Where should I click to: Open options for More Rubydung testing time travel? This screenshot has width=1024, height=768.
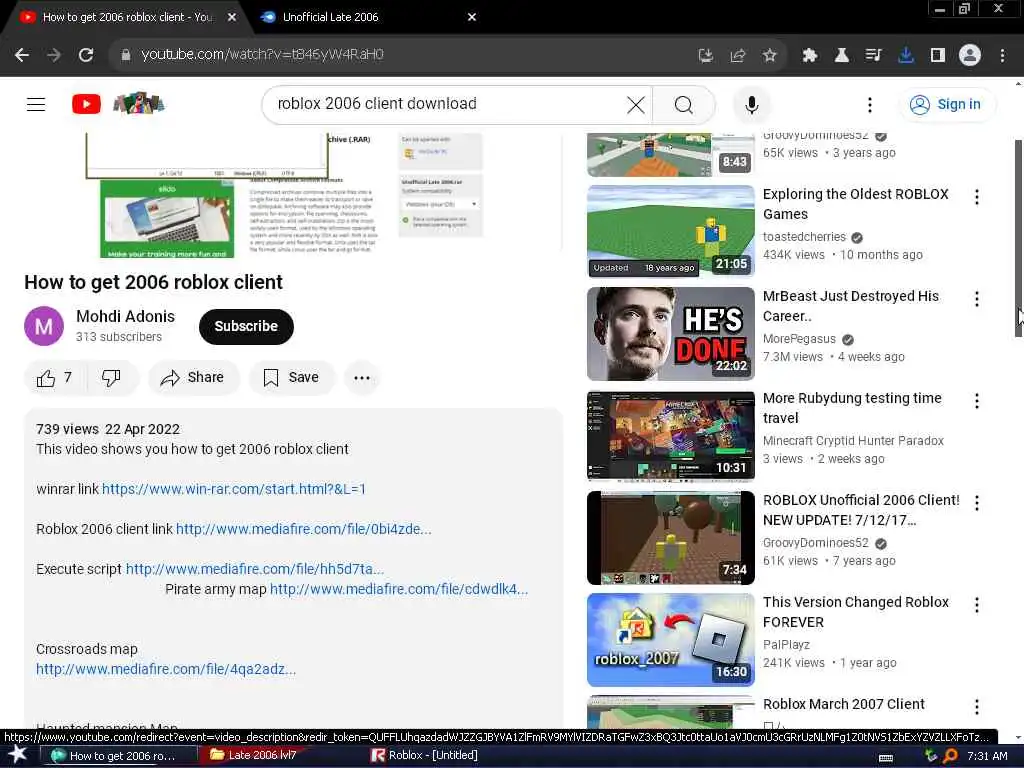pyautogui.click(x=976, y=400)
